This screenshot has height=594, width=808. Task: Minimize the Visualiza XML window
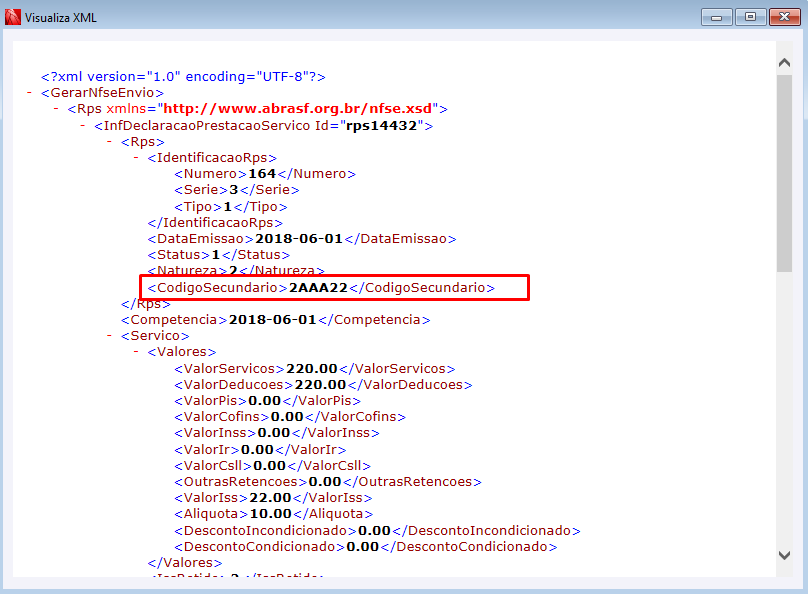click(716, 17)
